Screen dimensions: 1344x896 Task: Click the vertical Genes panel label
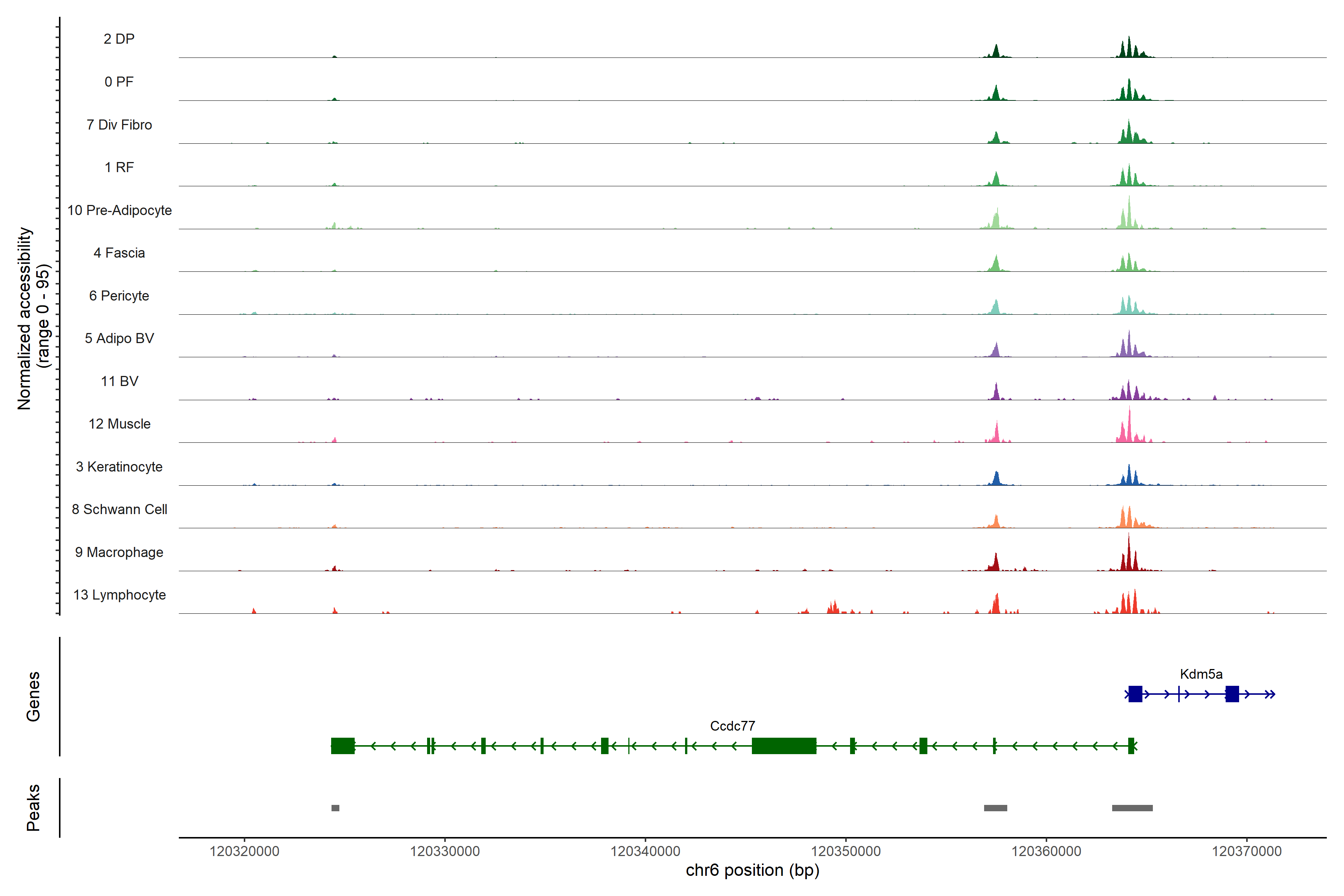click(33, 696)
